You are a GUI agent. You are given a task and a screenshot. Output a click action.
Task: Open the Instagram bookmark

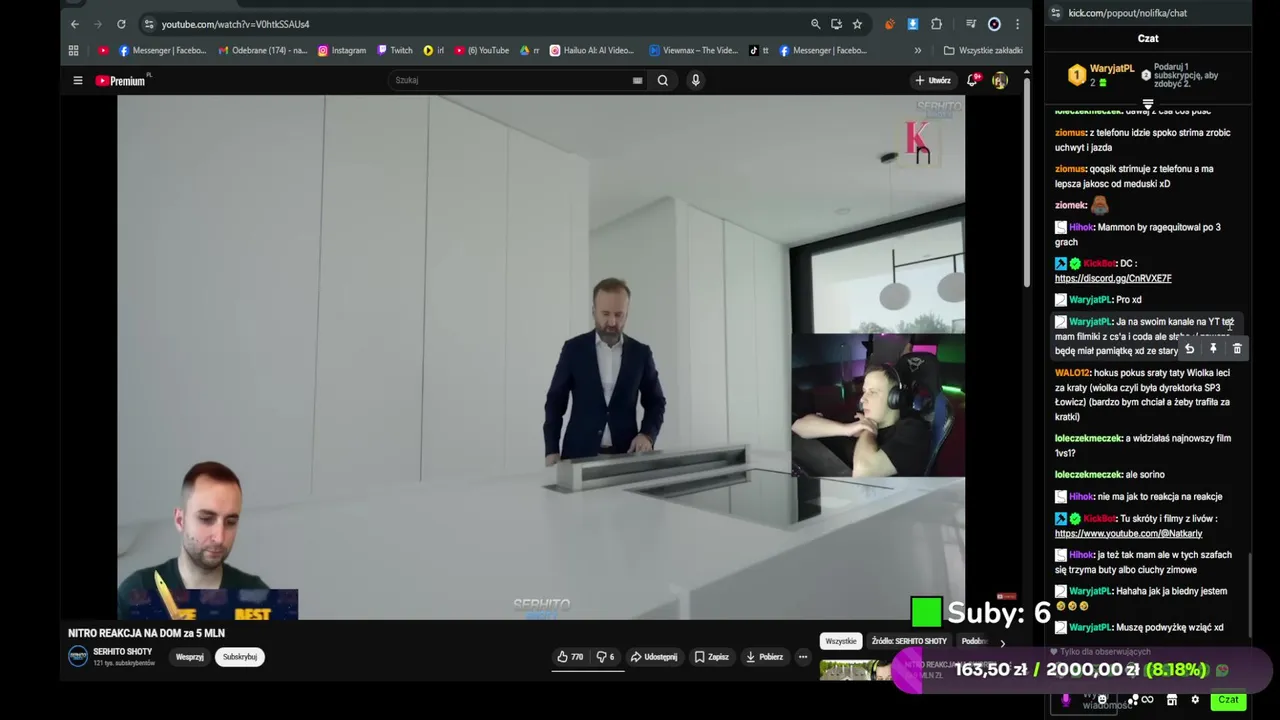pyautogui.click(x=342, y=50)
